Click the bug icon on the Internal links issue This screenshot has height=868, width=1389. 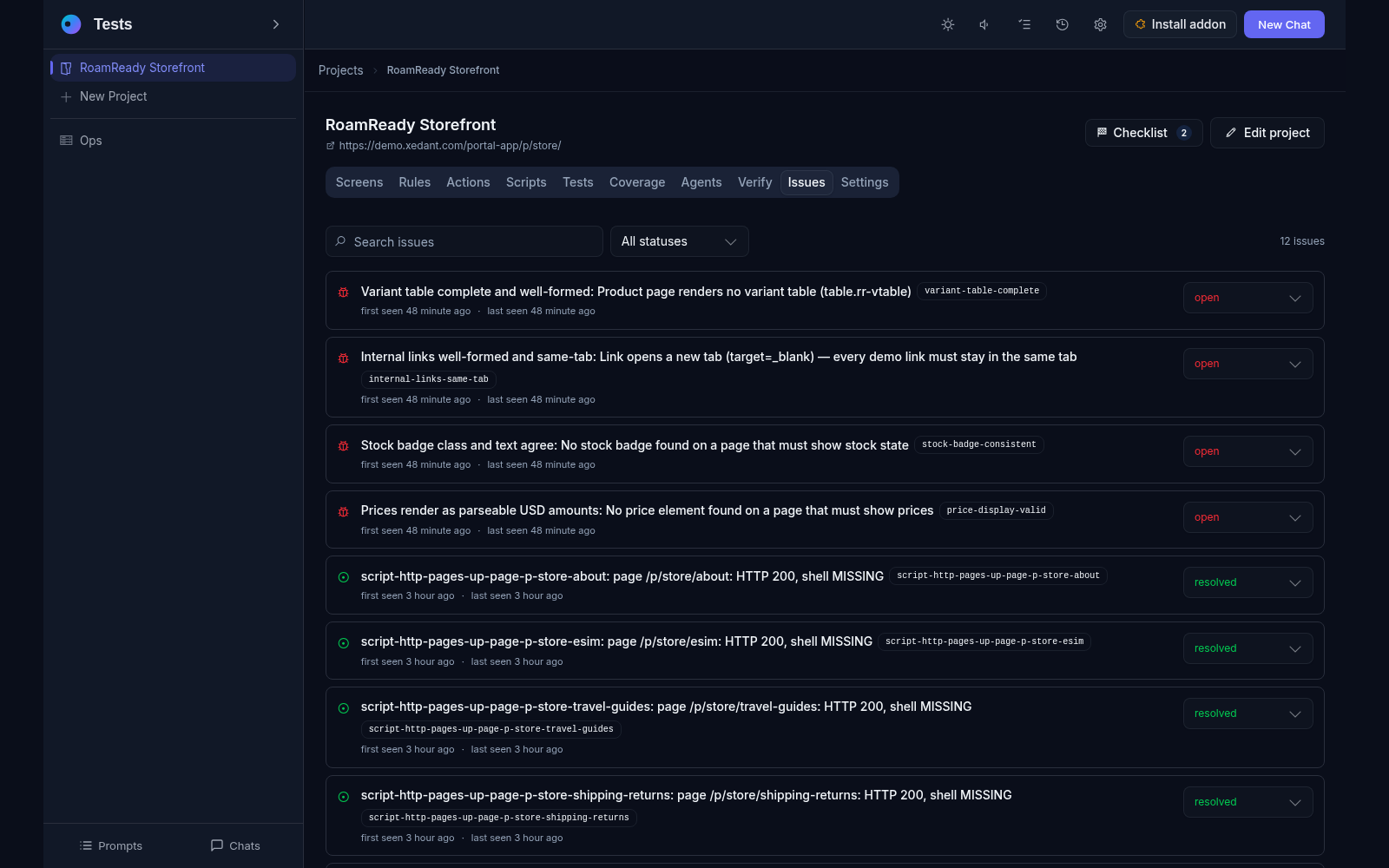click(344, 358)
